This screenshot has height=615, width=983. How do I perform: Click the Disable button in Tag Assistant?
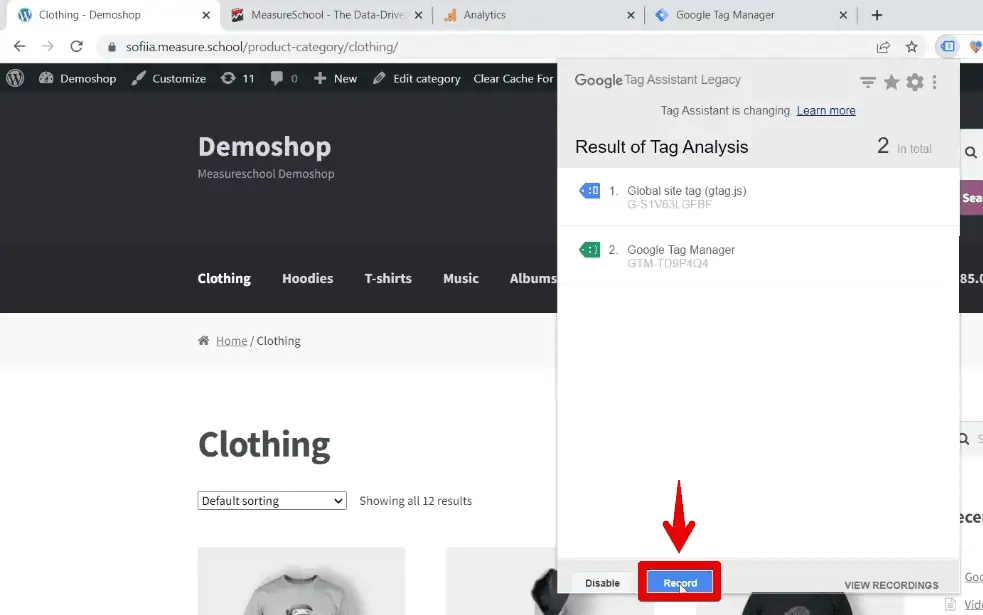[602, 581]
